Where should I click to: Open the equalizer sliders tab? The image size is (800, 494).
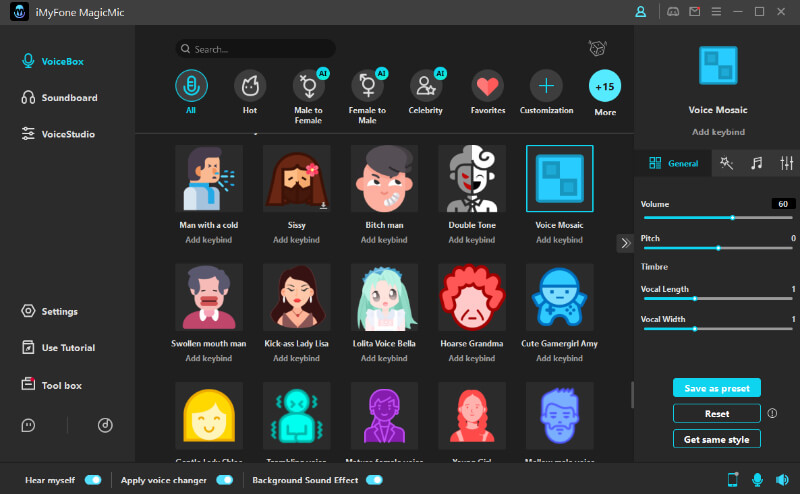coord(787,163)
